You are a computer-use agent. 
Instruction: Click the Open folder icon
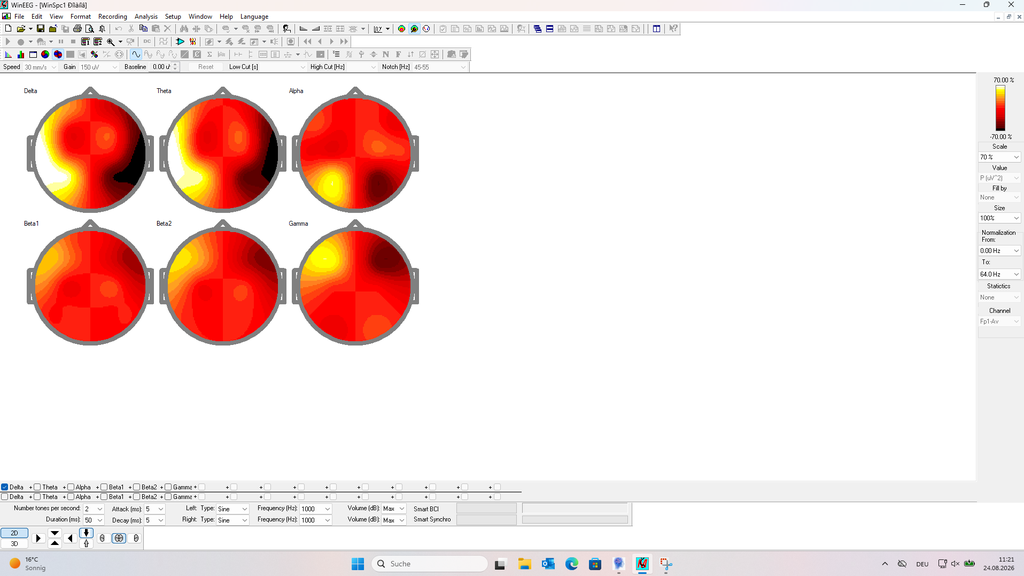[21, 29]
